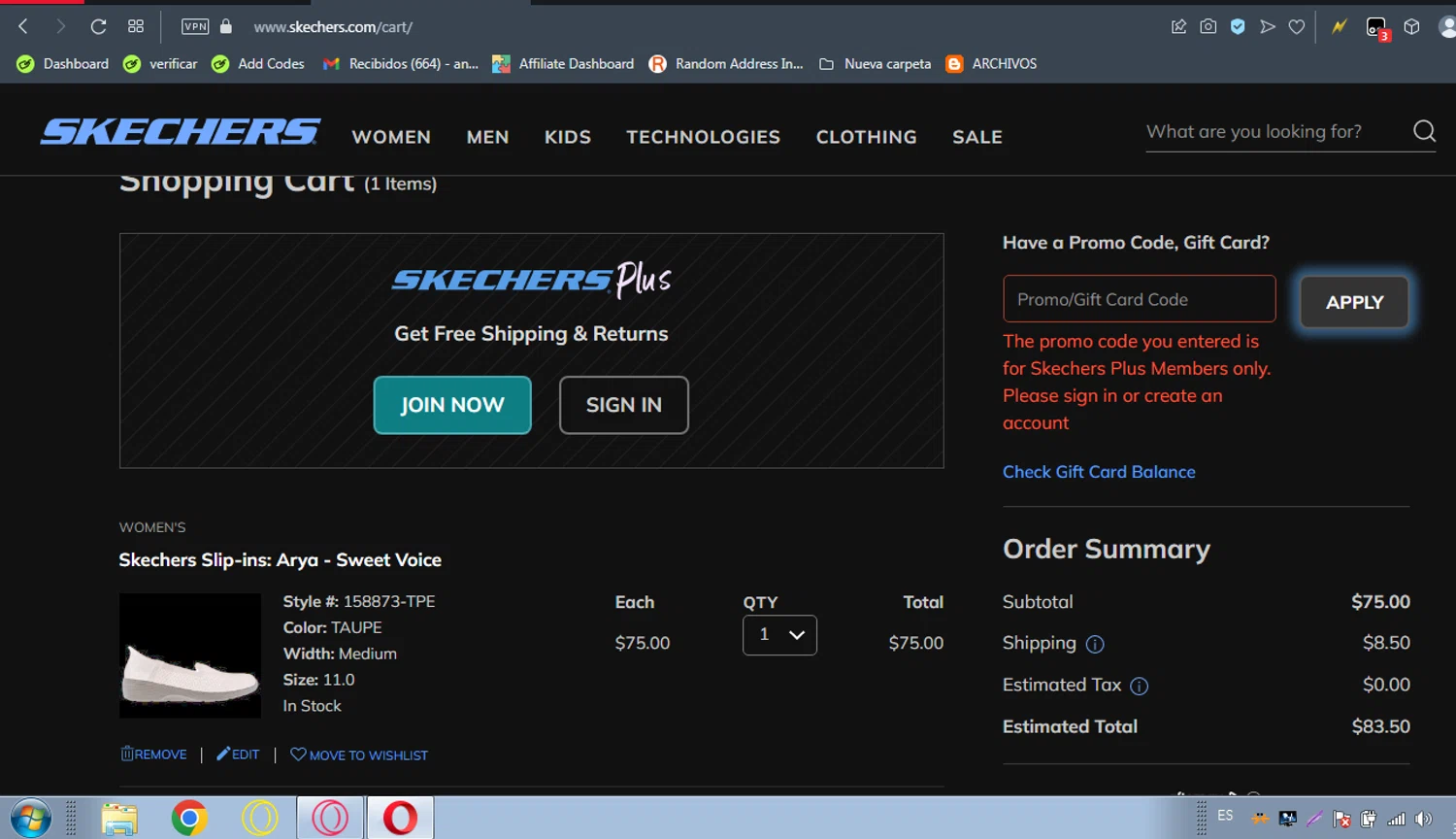The image size is (1456, 839).
Task: Click the blue shield ad blocker icon
Action: 1238,26
